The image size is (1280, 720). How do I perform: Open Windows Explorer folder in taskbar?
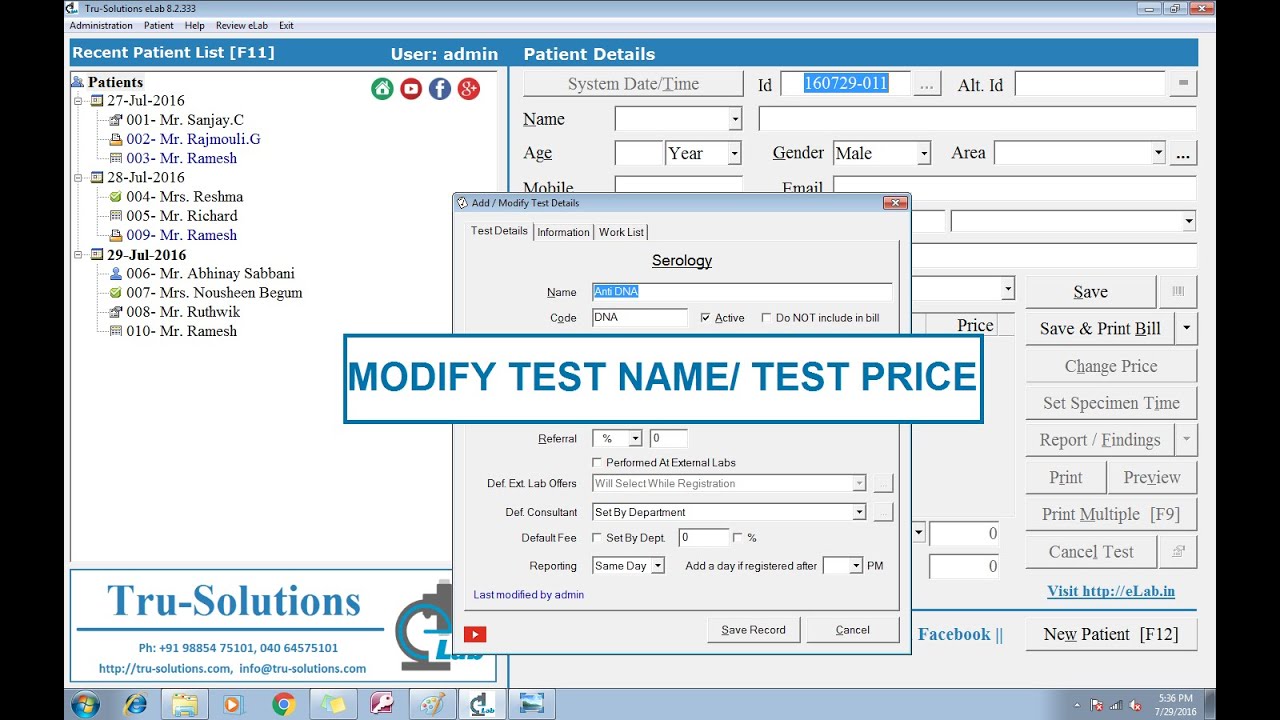[184, 704]
